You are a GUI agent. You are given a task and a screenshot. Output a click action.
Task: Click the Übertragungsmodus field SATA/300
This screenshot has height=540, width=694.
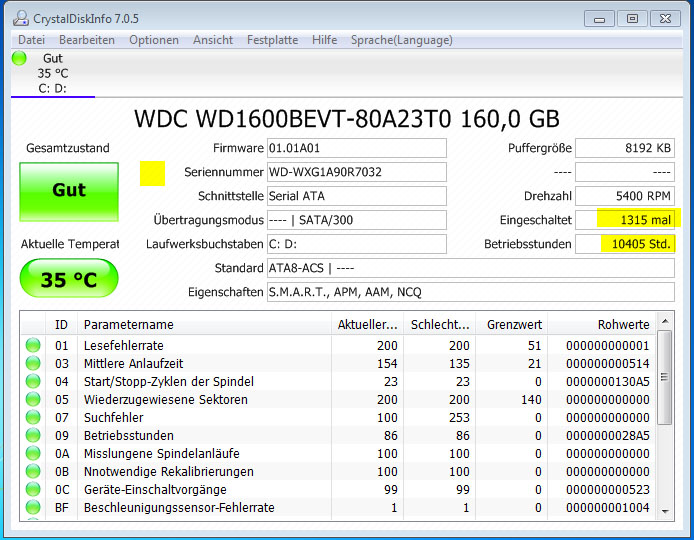click(357, 220)
